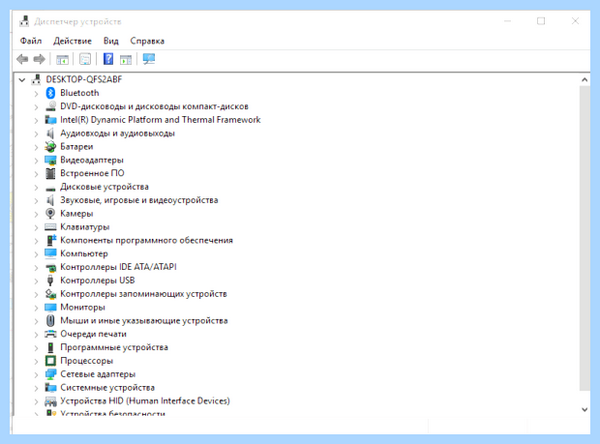Viewport: 600px width, 444px height.
Task: Open the Справка menu
Action: (147, 41)
